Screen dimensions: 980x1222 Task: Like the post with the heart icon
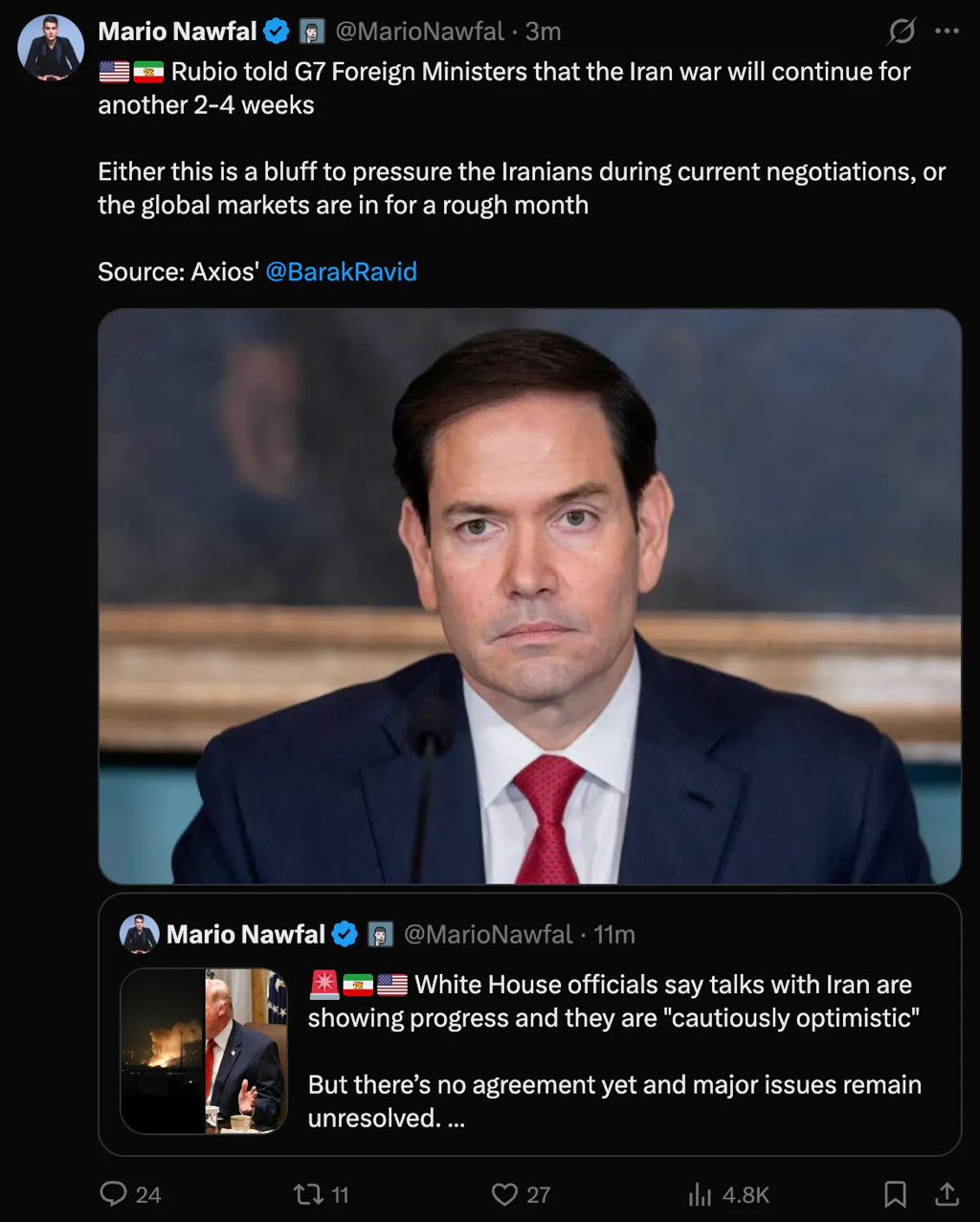(x=504, y=1193)
